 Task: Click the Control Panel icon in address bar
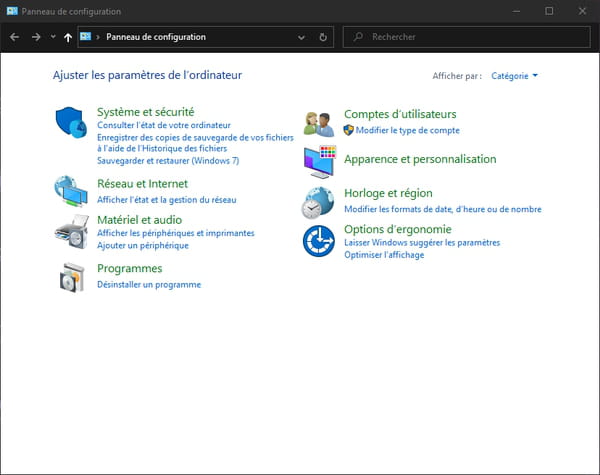(85, 36)
